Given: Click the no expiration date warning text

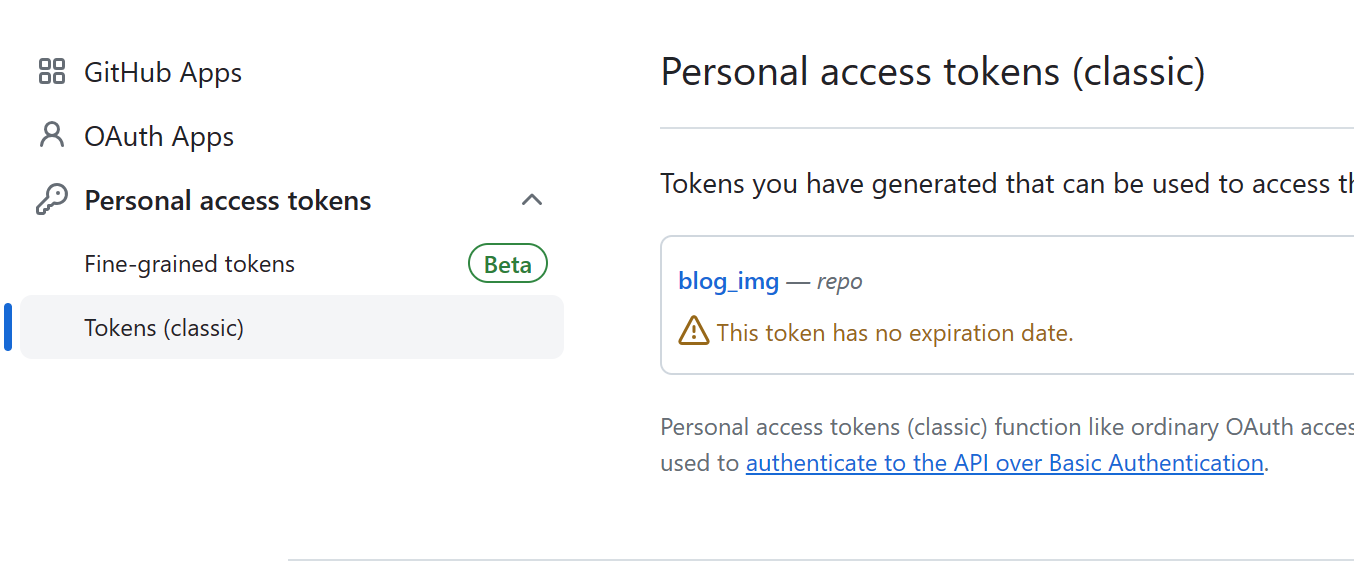Looking at the screenshot, I should pos(895,332).
